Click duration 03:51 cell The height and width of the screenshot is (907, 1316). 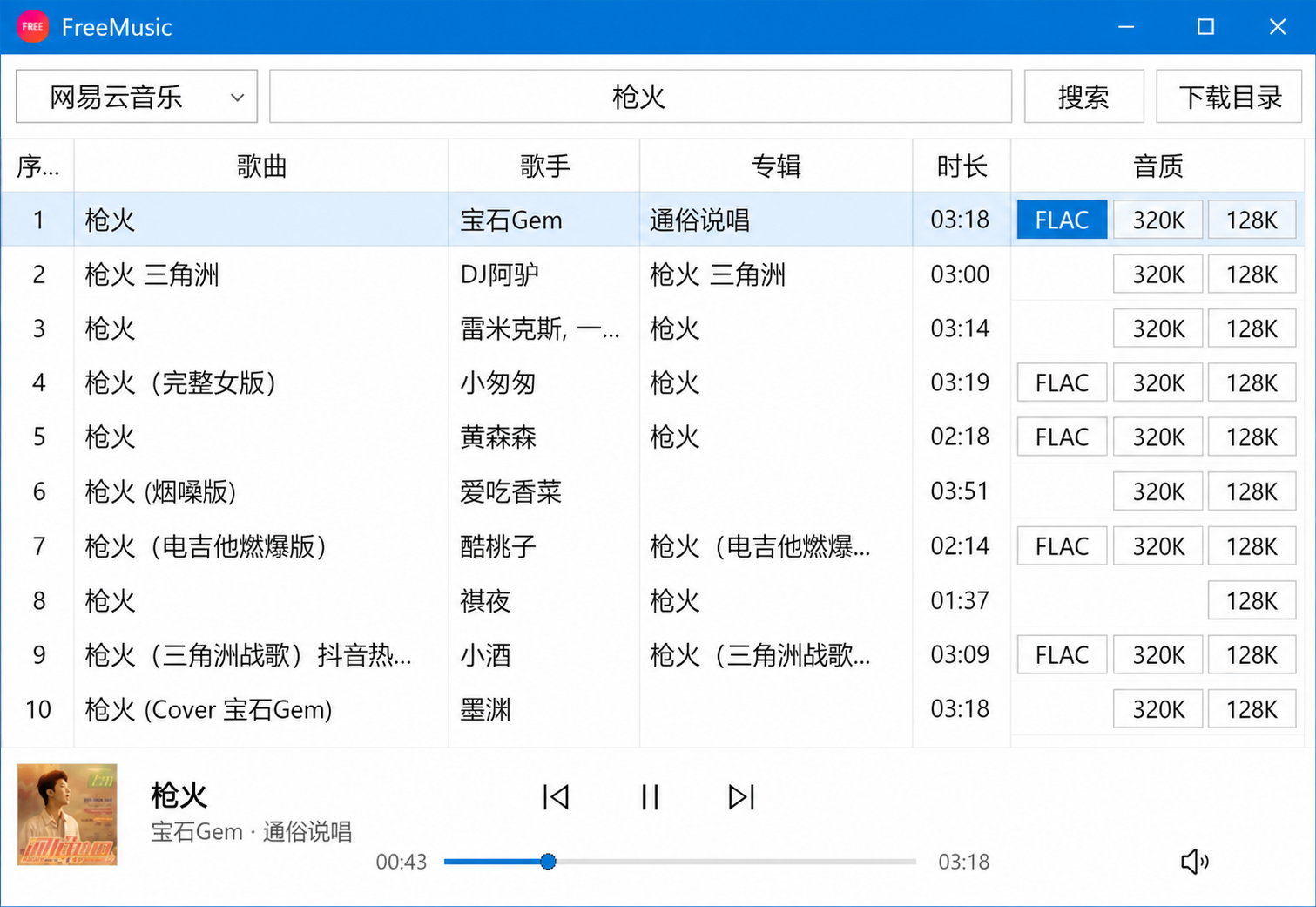tap(960, 491)
